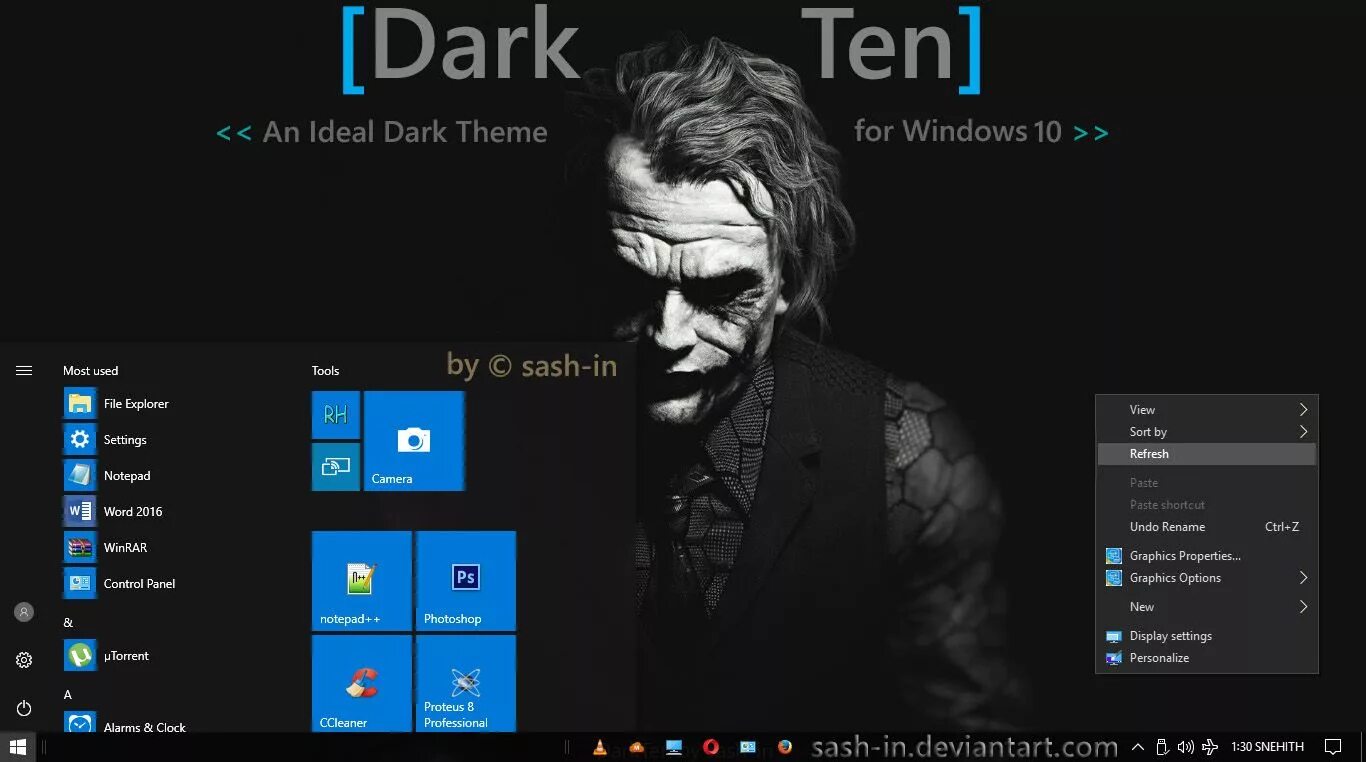Click the airplane mode tray icon
This screenshot has height=762, width=1366.
pos(1210,747)
